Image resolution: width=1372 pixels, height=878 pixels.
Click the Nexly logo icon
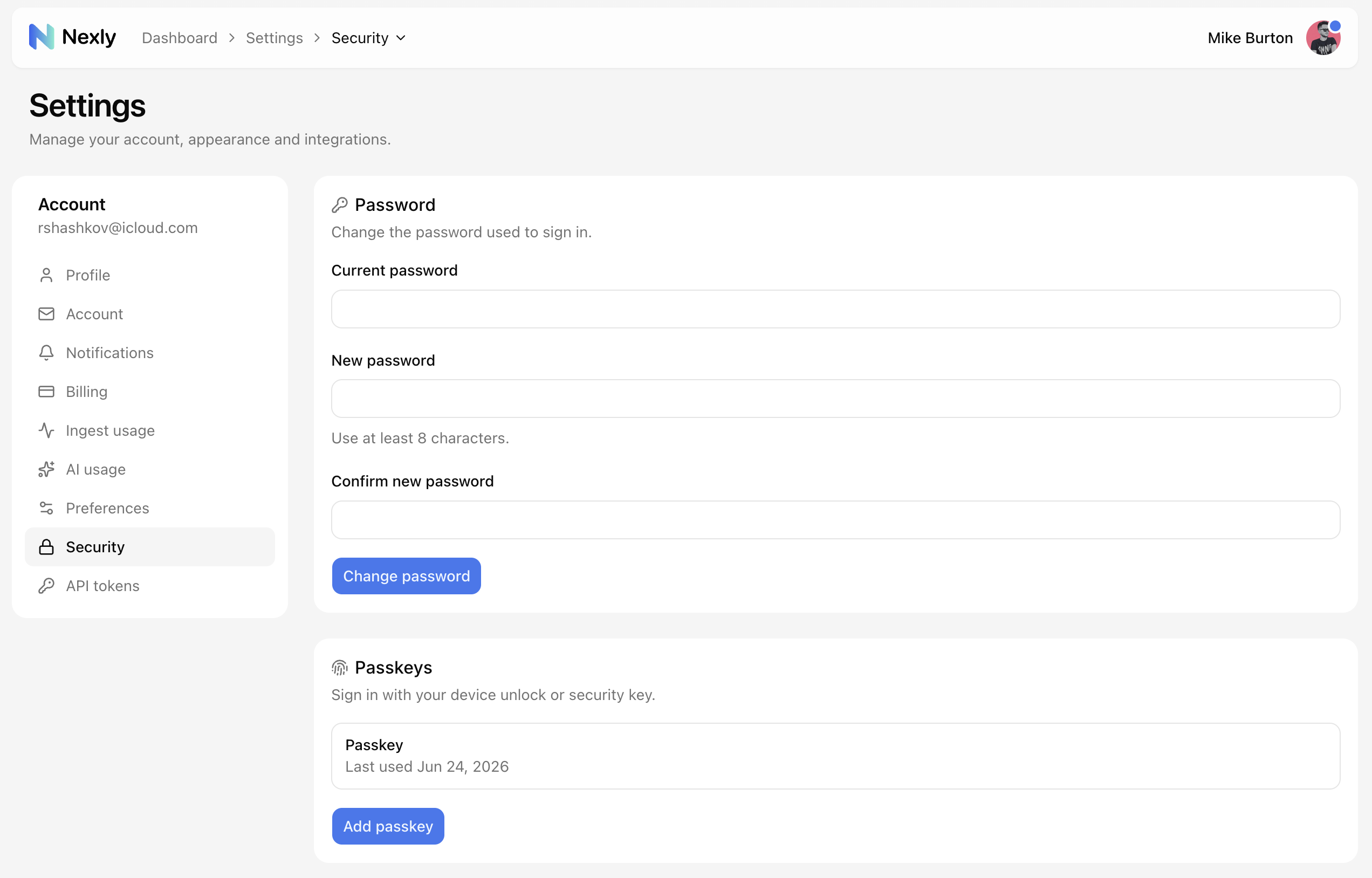(x=41, y=37)
